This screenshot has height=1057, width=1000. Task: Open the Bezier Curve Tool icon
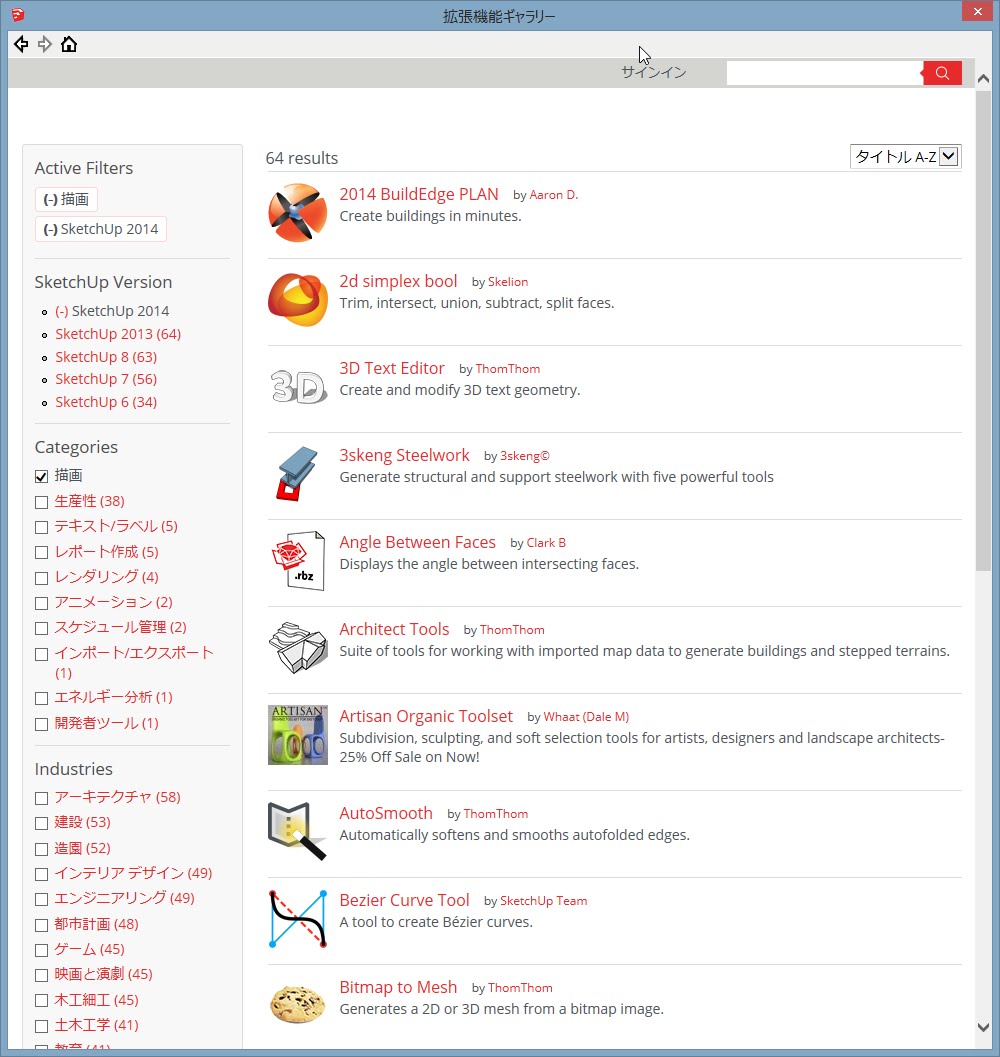(x=297, y=918)
